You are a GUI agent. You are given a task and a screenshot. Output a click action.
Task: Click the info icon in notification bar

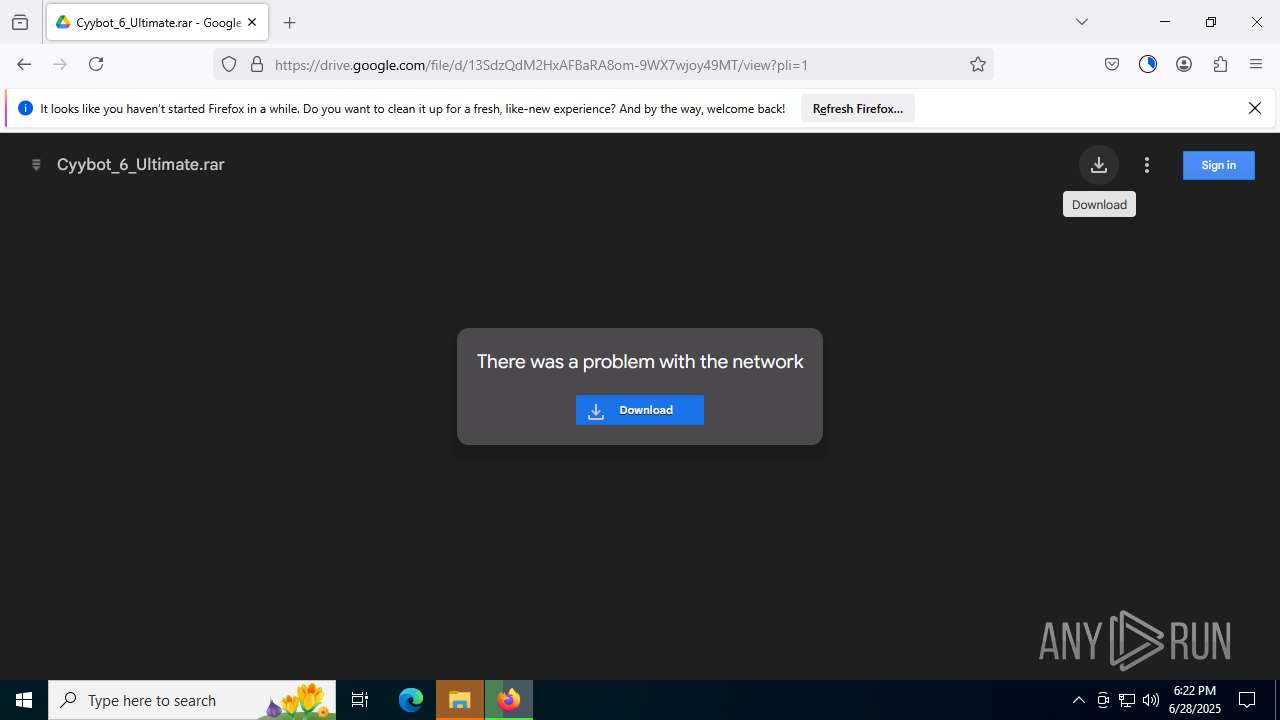click(x=26, y=108)
